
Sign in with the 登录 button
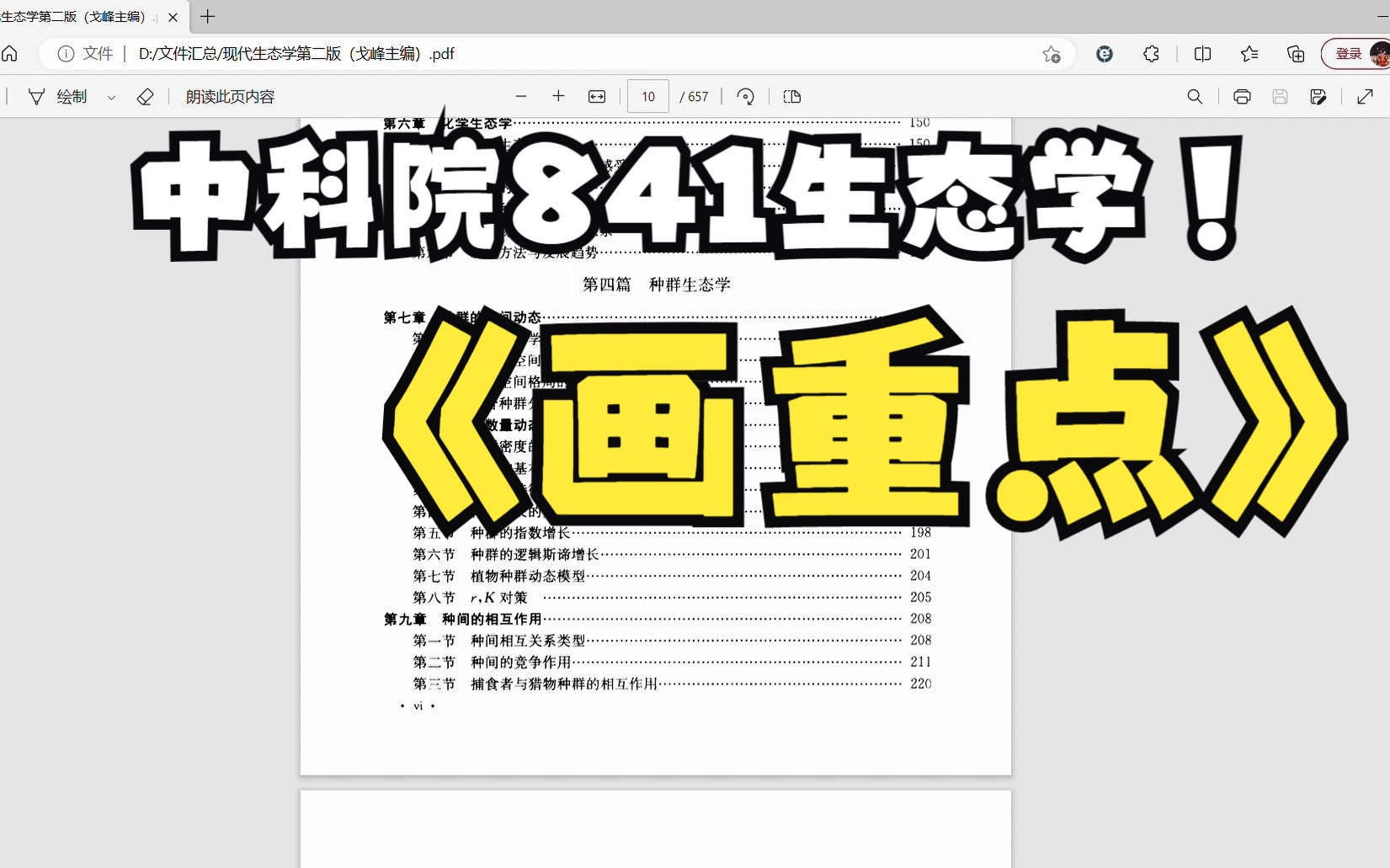pyautogui.click(x=1349, y=54)
